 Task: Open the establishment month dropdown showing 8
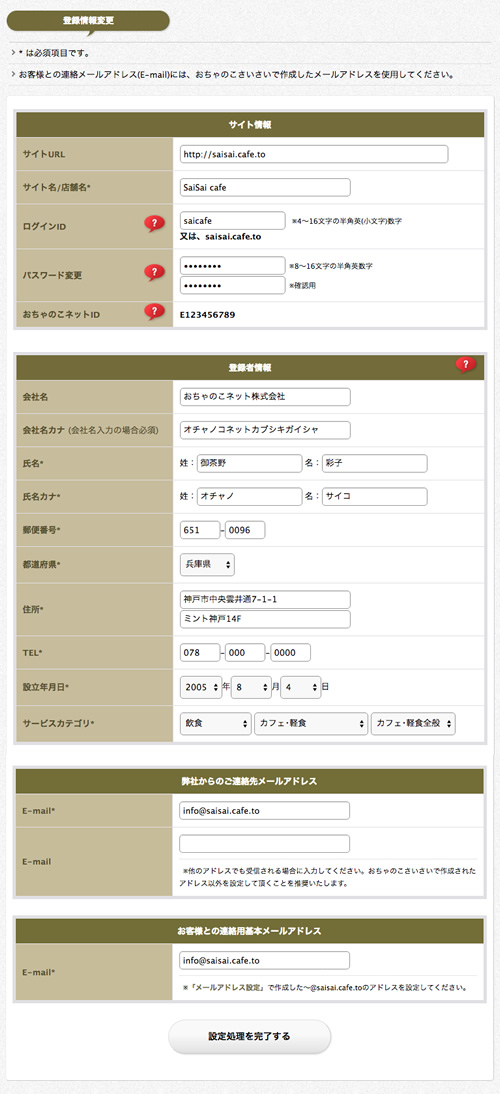coord(251,687)
